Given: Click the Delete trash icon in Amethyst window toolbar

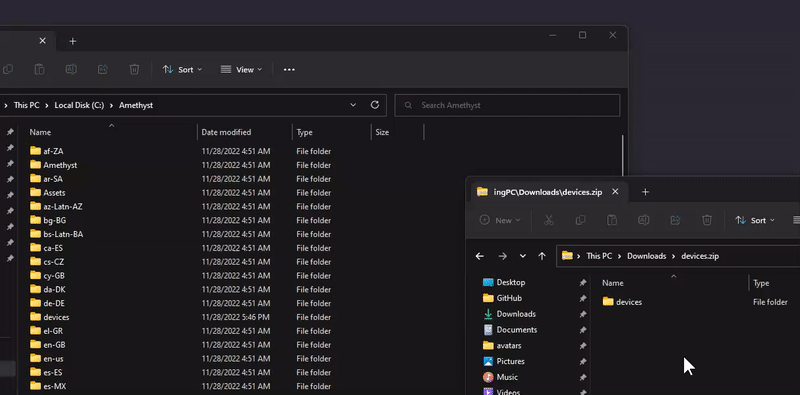Looking at the screenshot, I should click(x=134, y=69).
